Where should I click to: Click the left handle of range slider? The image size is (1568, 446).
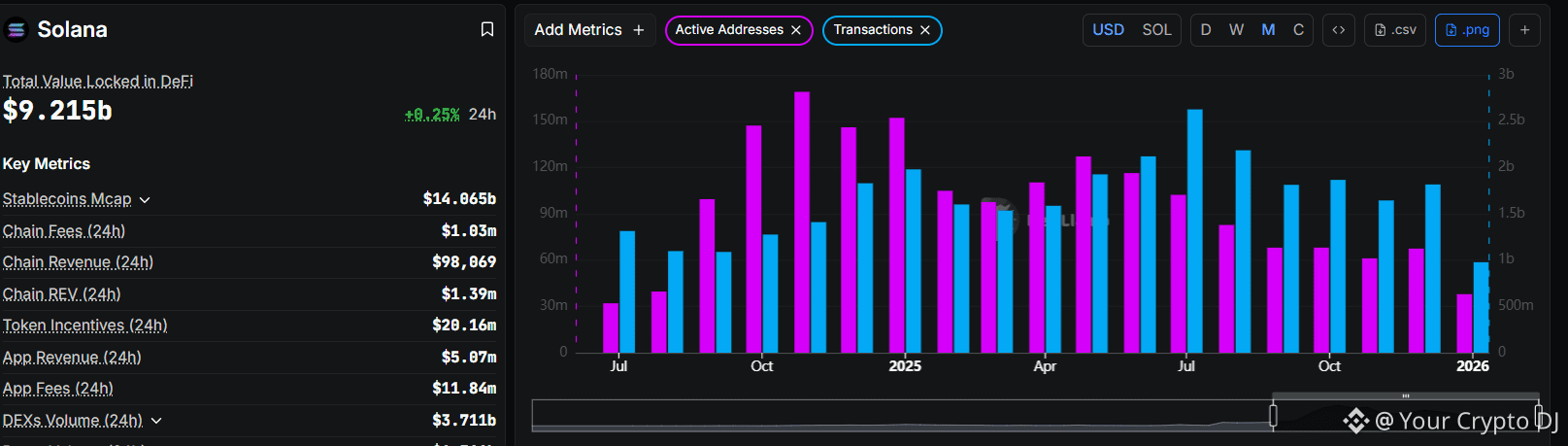point(1273,416)
